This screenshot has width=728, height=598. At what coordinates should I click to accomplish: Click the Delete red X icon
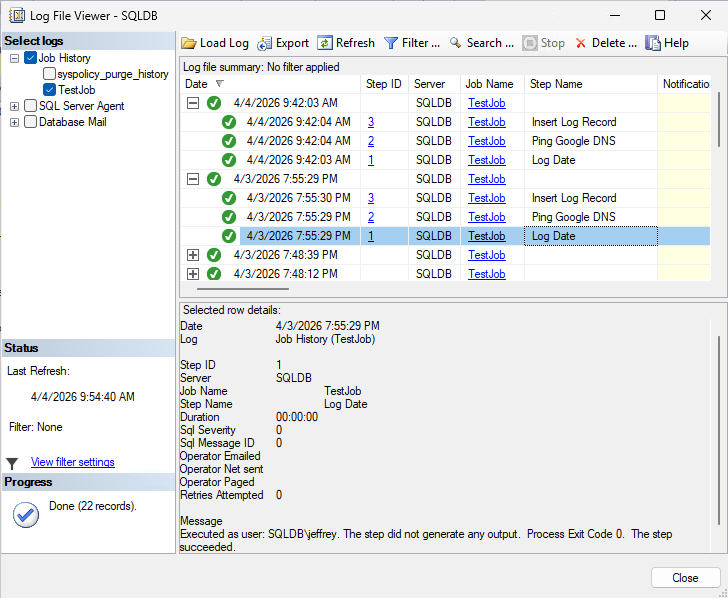[581, 43]
